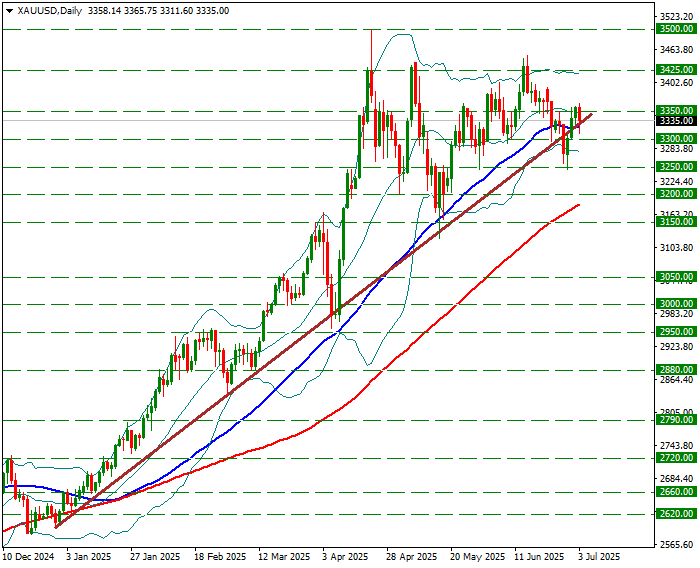This screenshot has width=700, height=568.
Task: Click the 11 Jun 2025 date label
Action: (x=540, y=557)
